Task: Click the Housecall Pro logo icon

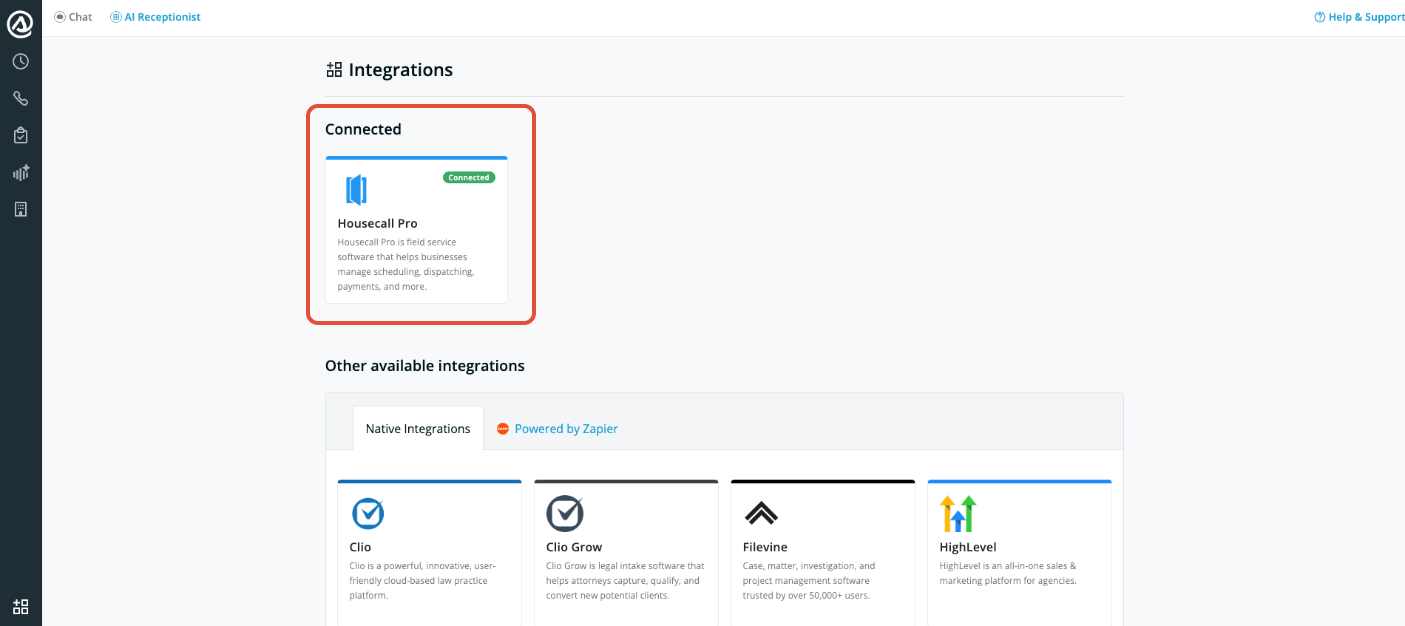Action: [357, 190]
